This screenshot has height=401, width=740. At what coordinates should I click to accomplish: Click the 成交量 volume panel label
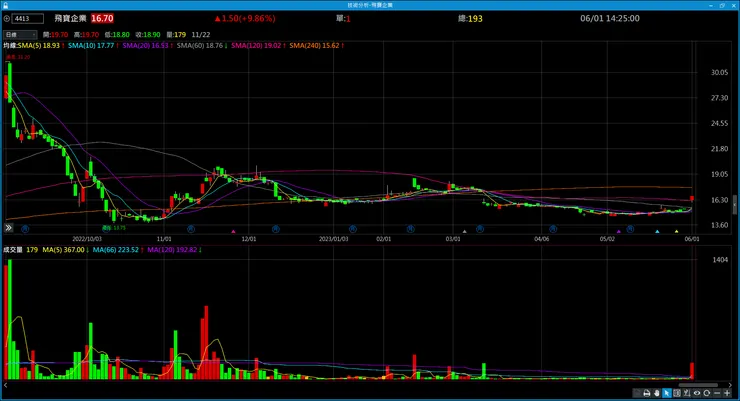13,250
